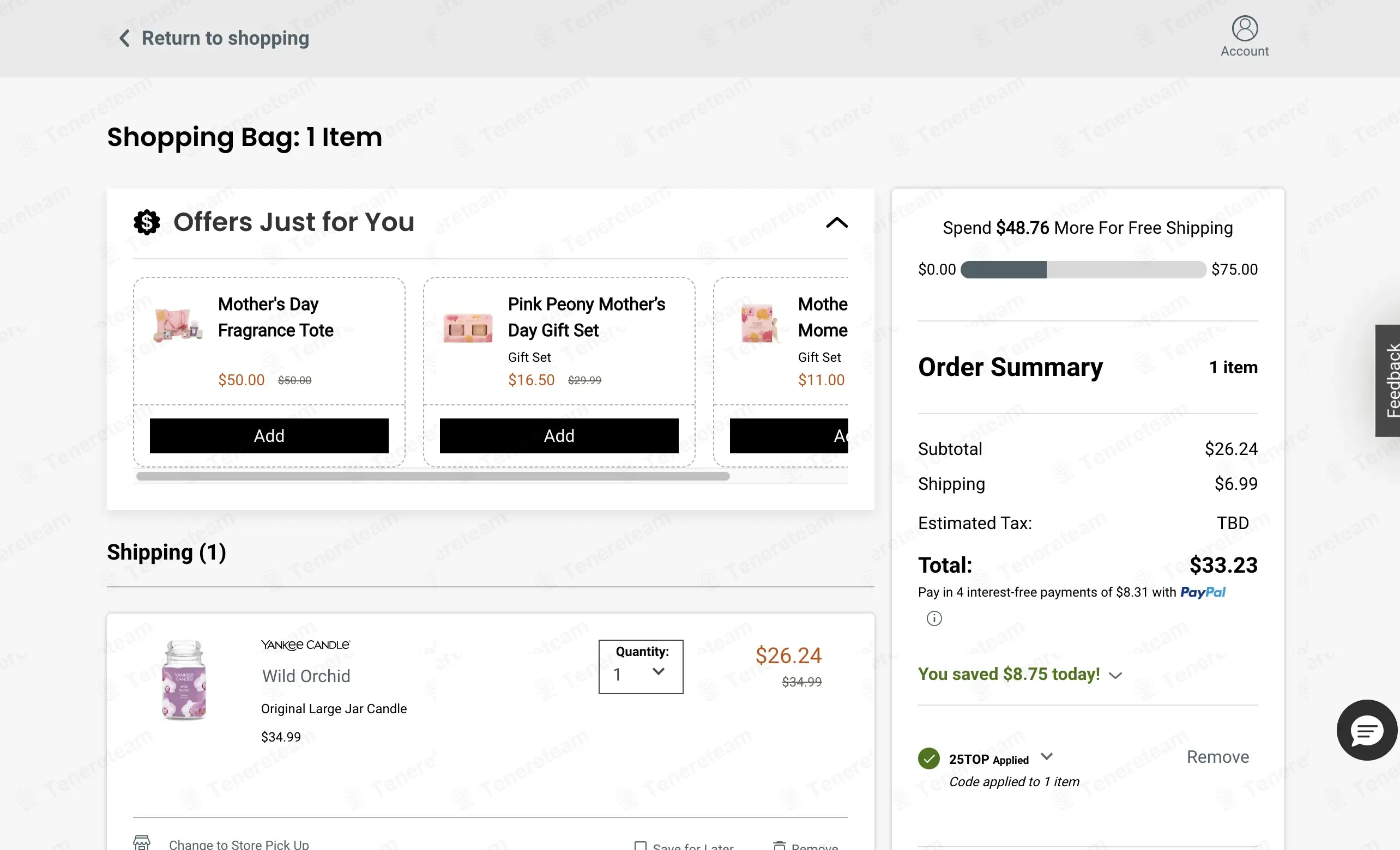
Task: Click the offers horizontal scrollbar
Action: (433, 476)
